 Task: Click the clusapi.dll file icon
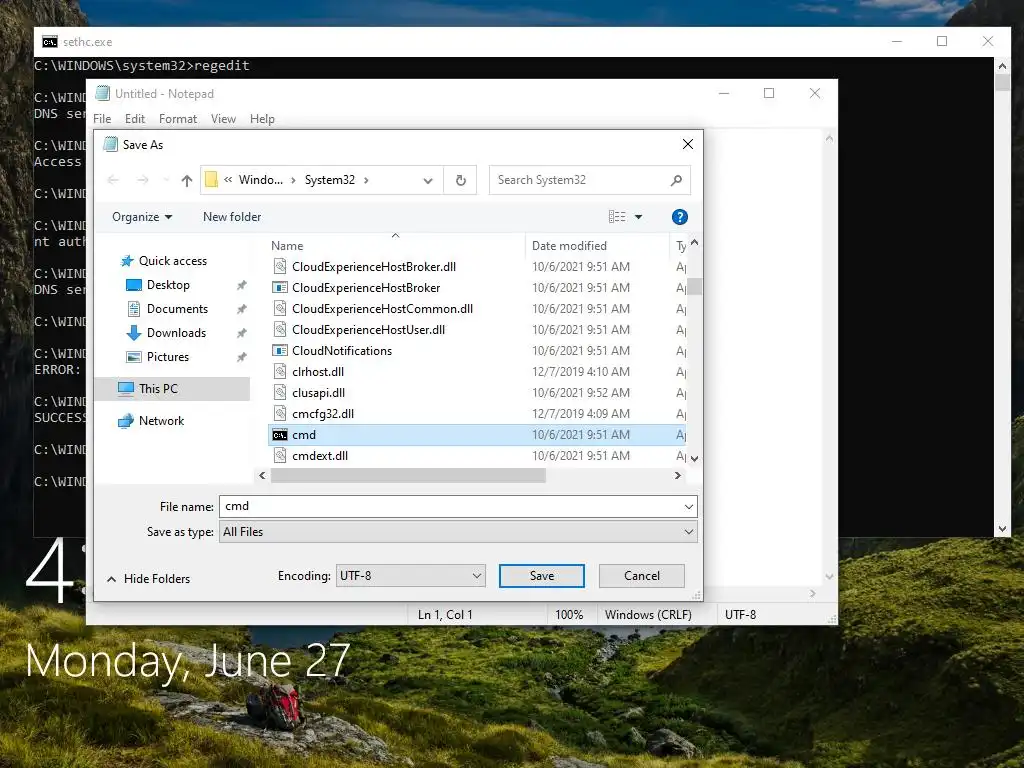280,392
